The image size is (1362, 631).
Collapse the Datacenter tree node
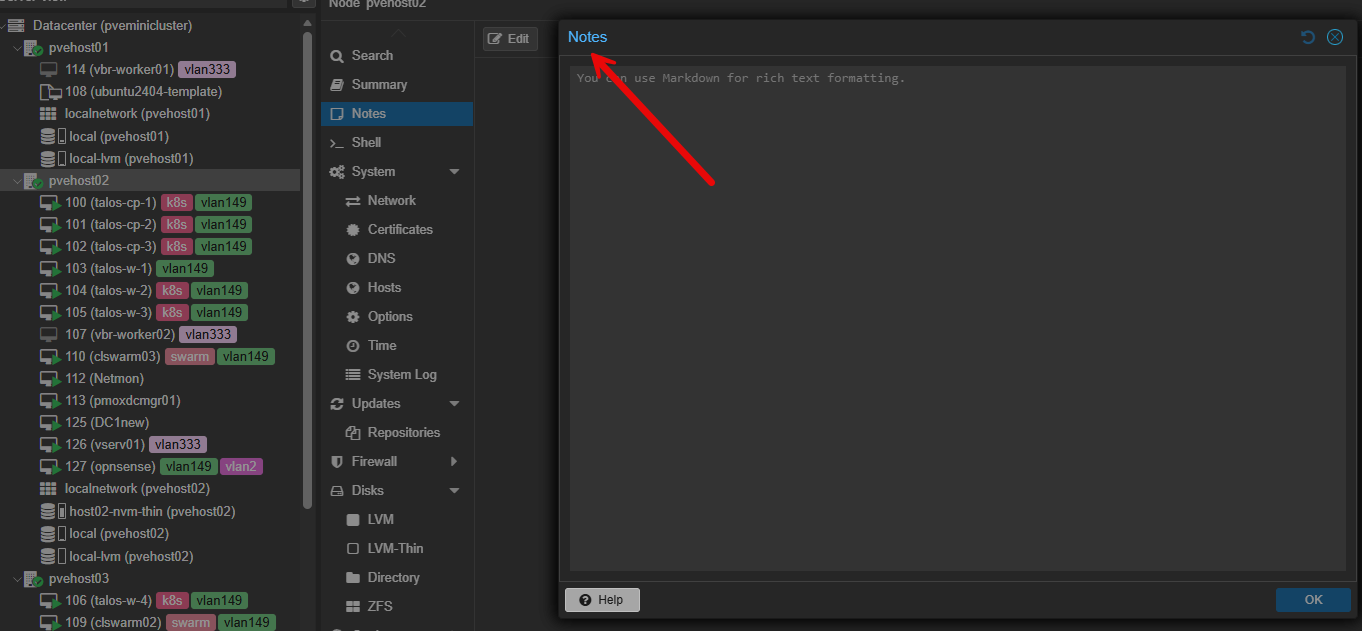coord(3,25)
